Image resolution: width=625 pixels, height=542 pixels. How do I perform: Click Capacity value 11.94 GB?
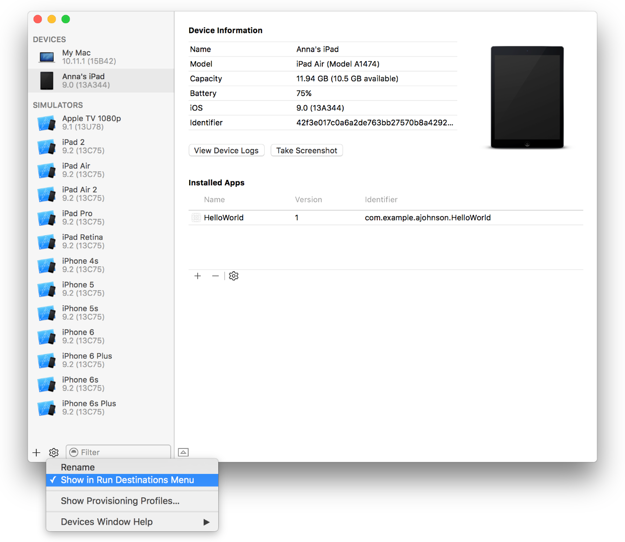click(x=347, y=79)
